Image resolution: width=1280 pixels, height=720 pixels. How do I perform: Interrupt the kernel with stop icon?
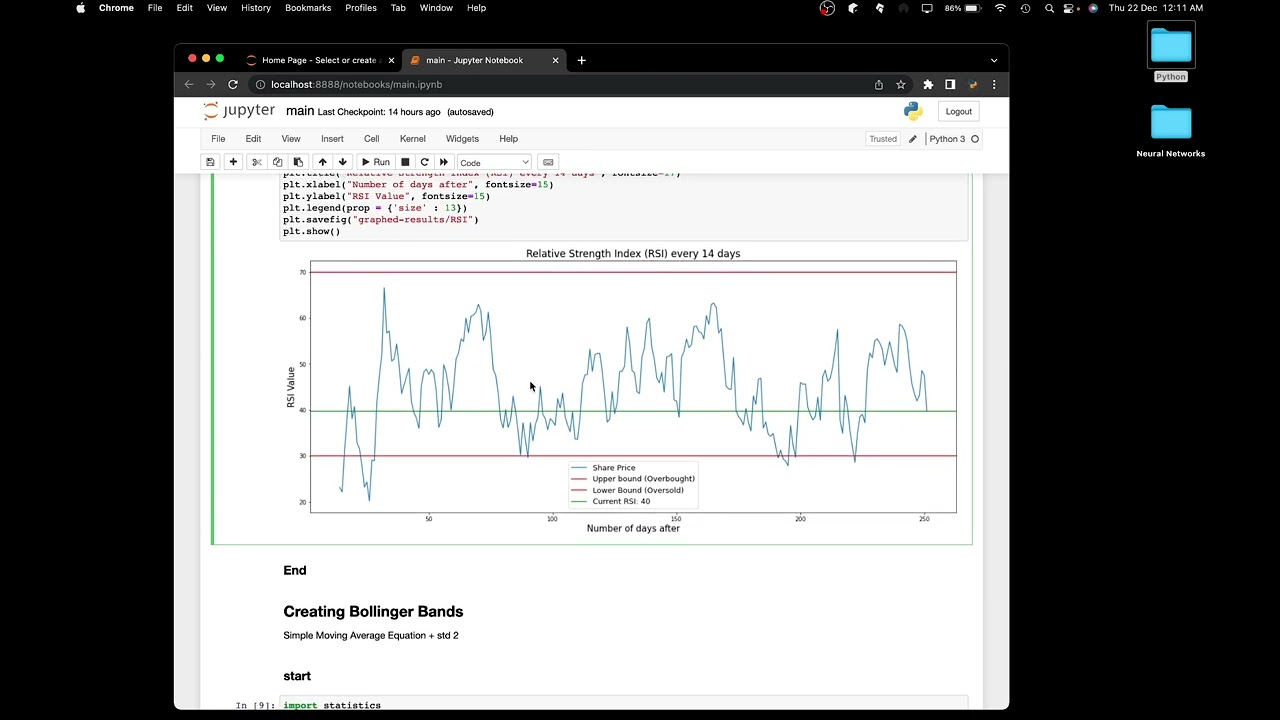tap(405, 162)
